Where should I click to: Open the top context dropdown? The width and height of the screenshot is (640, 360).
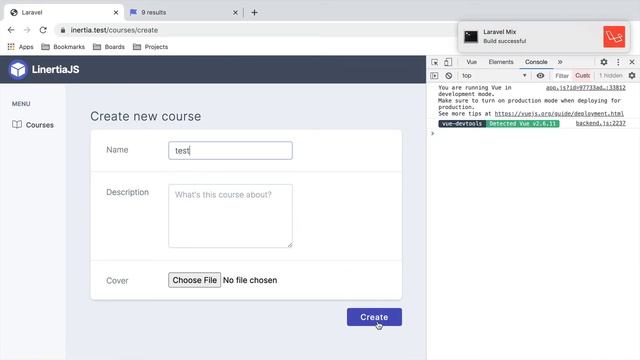pos(494,76)
